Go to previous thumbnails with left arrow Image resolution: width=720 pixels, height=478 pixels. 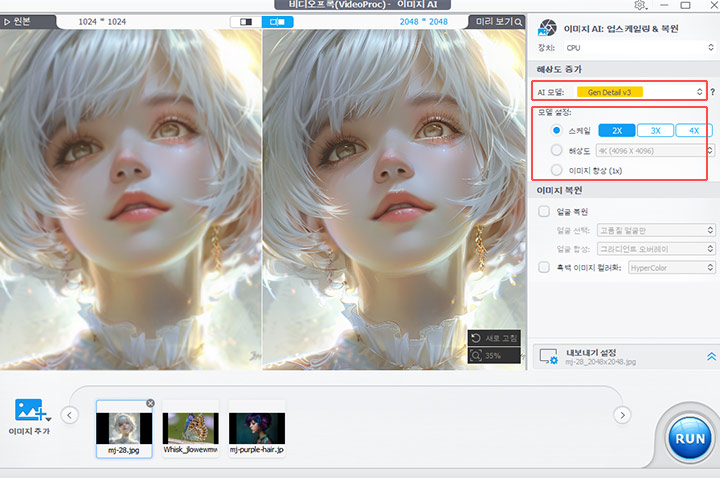pos(69,416)
